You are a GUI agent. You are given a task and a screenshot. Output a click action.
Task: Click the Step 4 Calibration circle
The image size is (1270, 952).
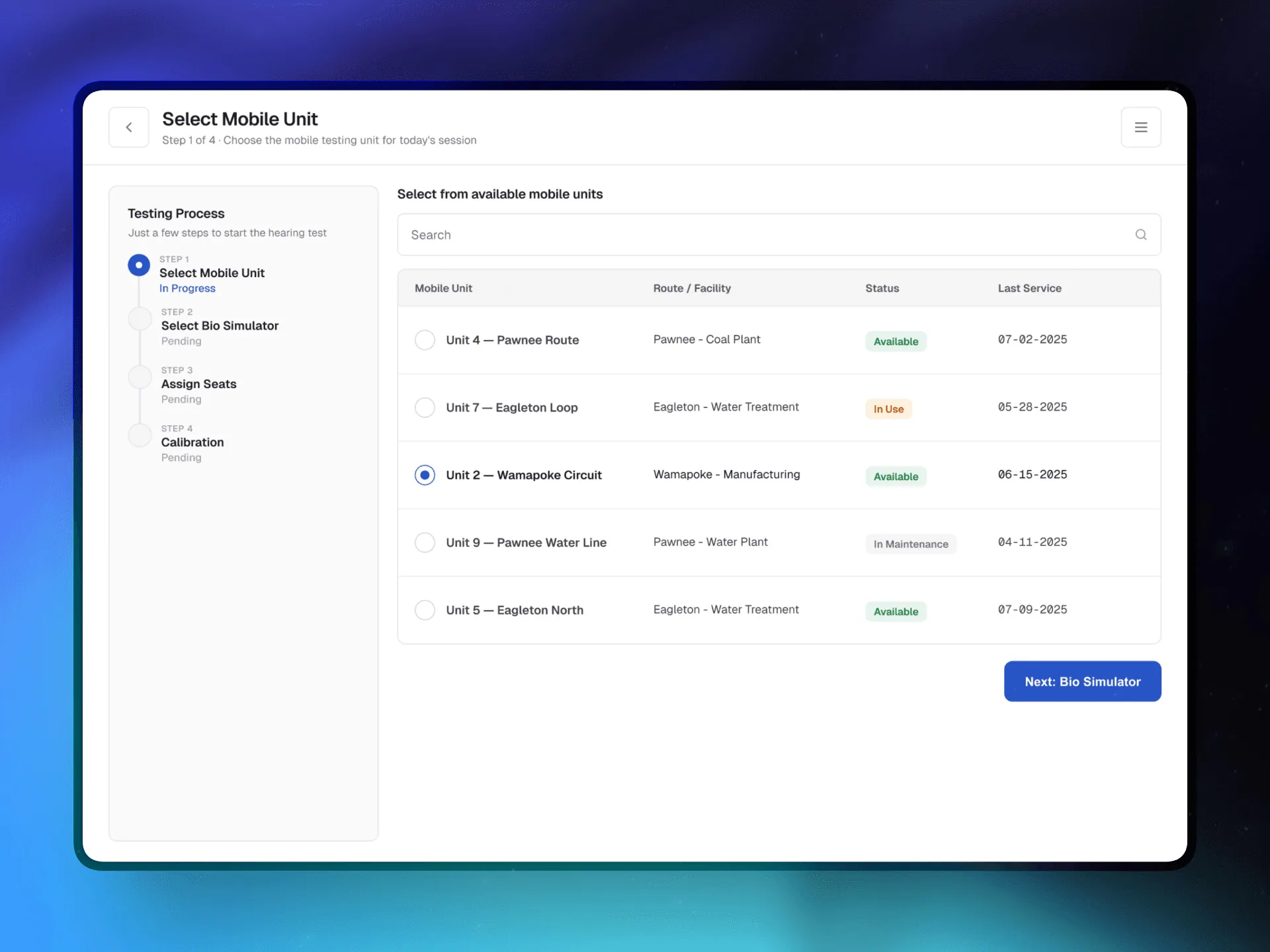click(x=140, y=435)
